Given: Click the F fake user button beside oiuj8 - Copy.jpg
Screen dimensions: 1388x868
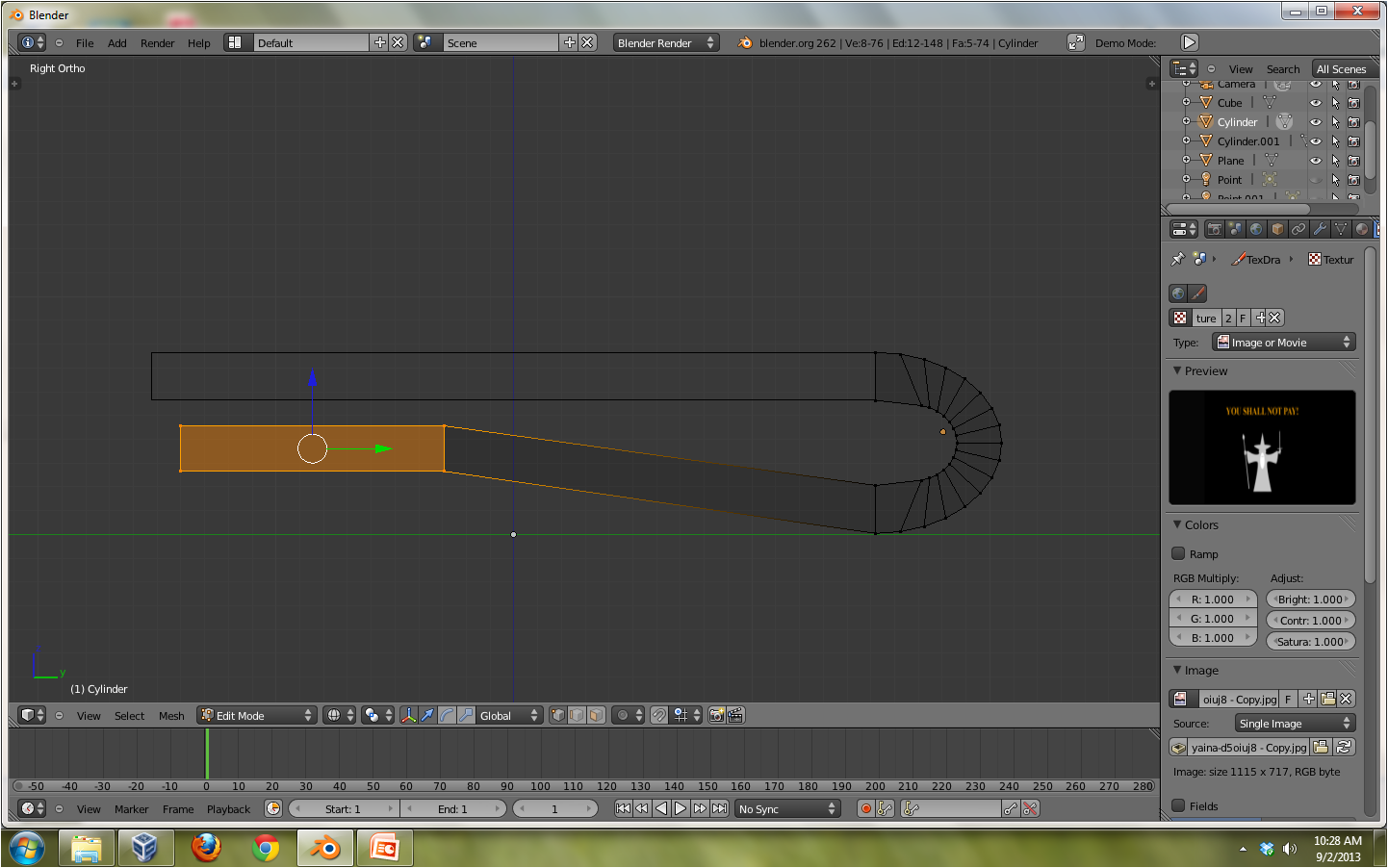Looking at the screenshot, I should [x=1288, y=699].
